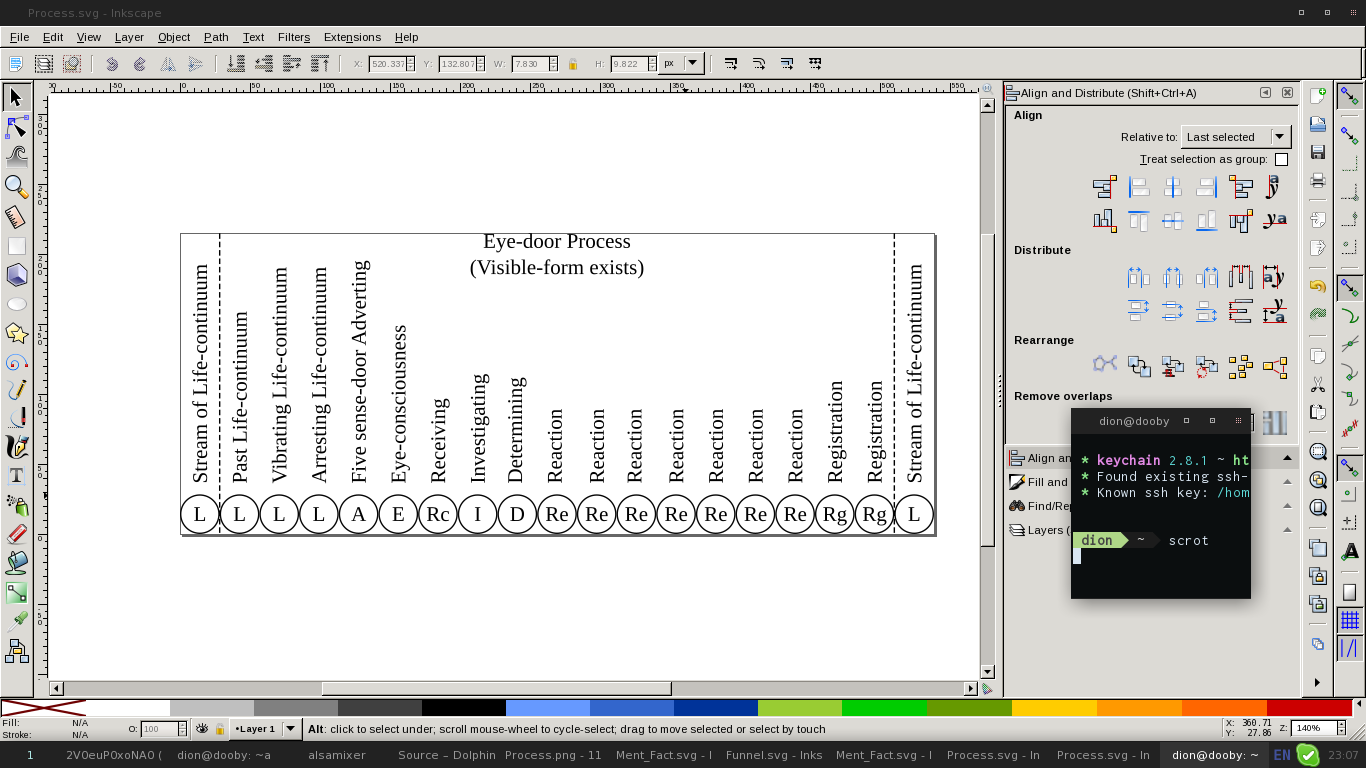Open the Object menu
The image size is (1366, 768).
tap(174, 37)
